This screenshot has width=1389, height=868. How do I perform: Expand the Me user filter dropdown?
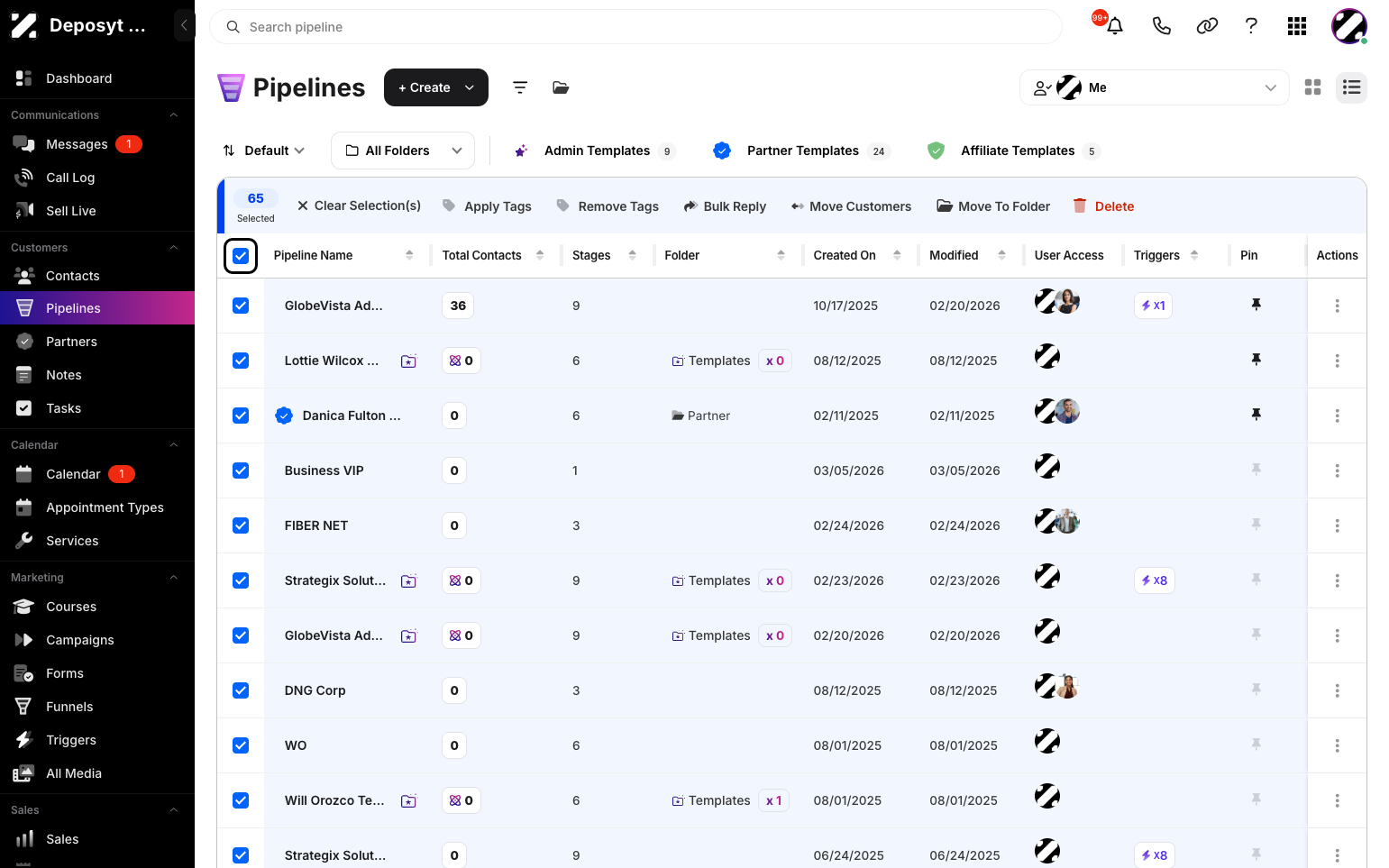tap(1154, 87)
